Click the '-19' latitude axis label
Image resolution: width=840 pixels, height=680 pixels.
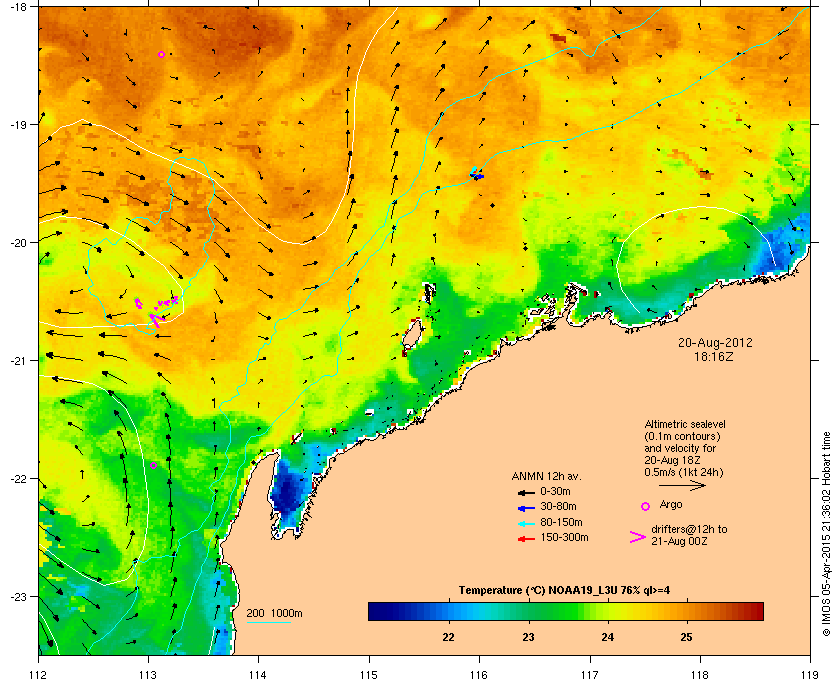click(17, 124)
